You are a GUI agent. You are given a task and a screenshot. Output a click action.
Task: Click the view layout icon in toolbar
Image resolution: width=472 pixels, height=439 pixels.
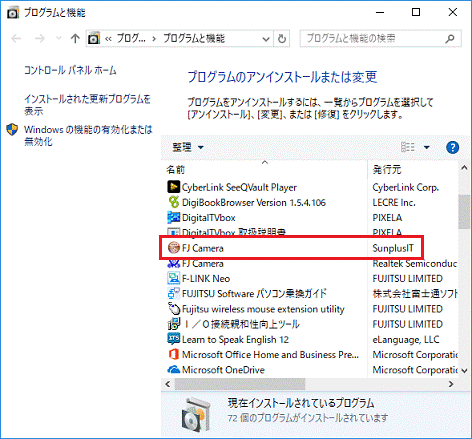[x=408, y=147]
